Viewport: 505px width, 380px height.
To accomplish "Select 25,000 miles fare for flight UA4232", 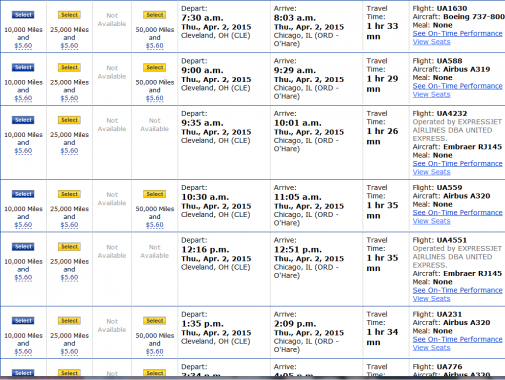I will tap(69, 120).
